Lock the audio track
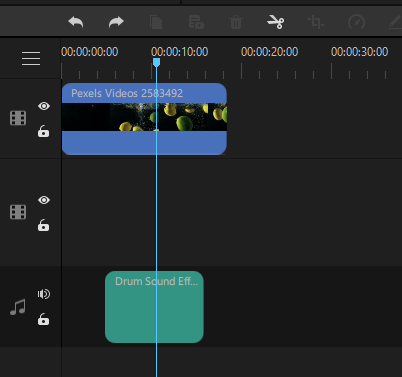Viewport: 402px width, 377px height. [43, 319]
